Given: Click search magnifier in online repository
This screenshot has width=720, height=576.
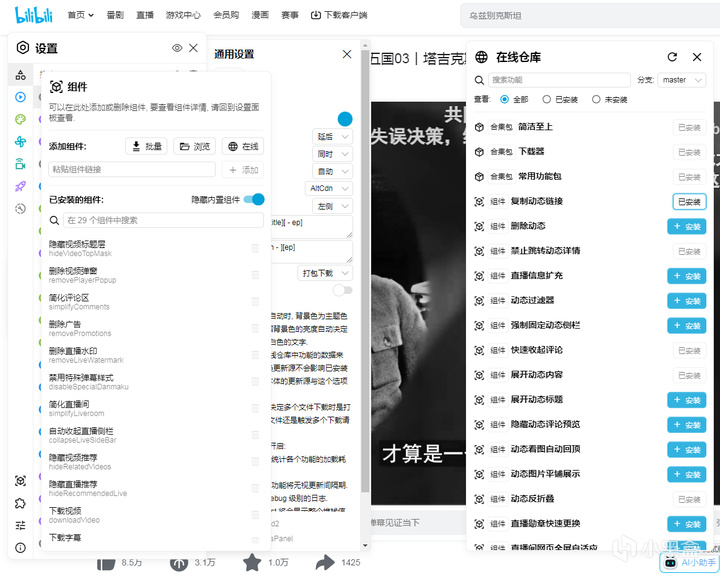Looking at the screenshot, I should (479, 80).
